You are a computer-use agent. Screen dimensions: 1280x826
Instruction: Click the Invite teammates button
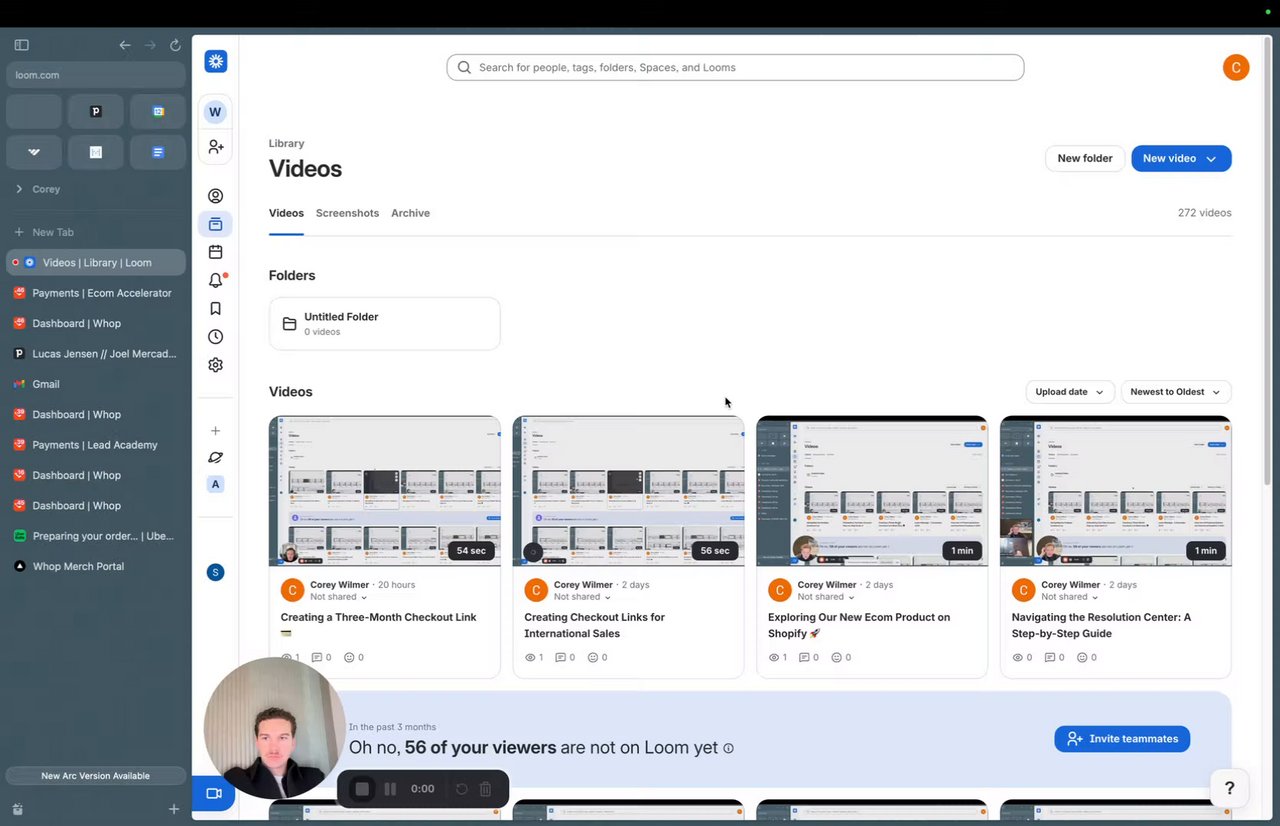coord(1122,739)
